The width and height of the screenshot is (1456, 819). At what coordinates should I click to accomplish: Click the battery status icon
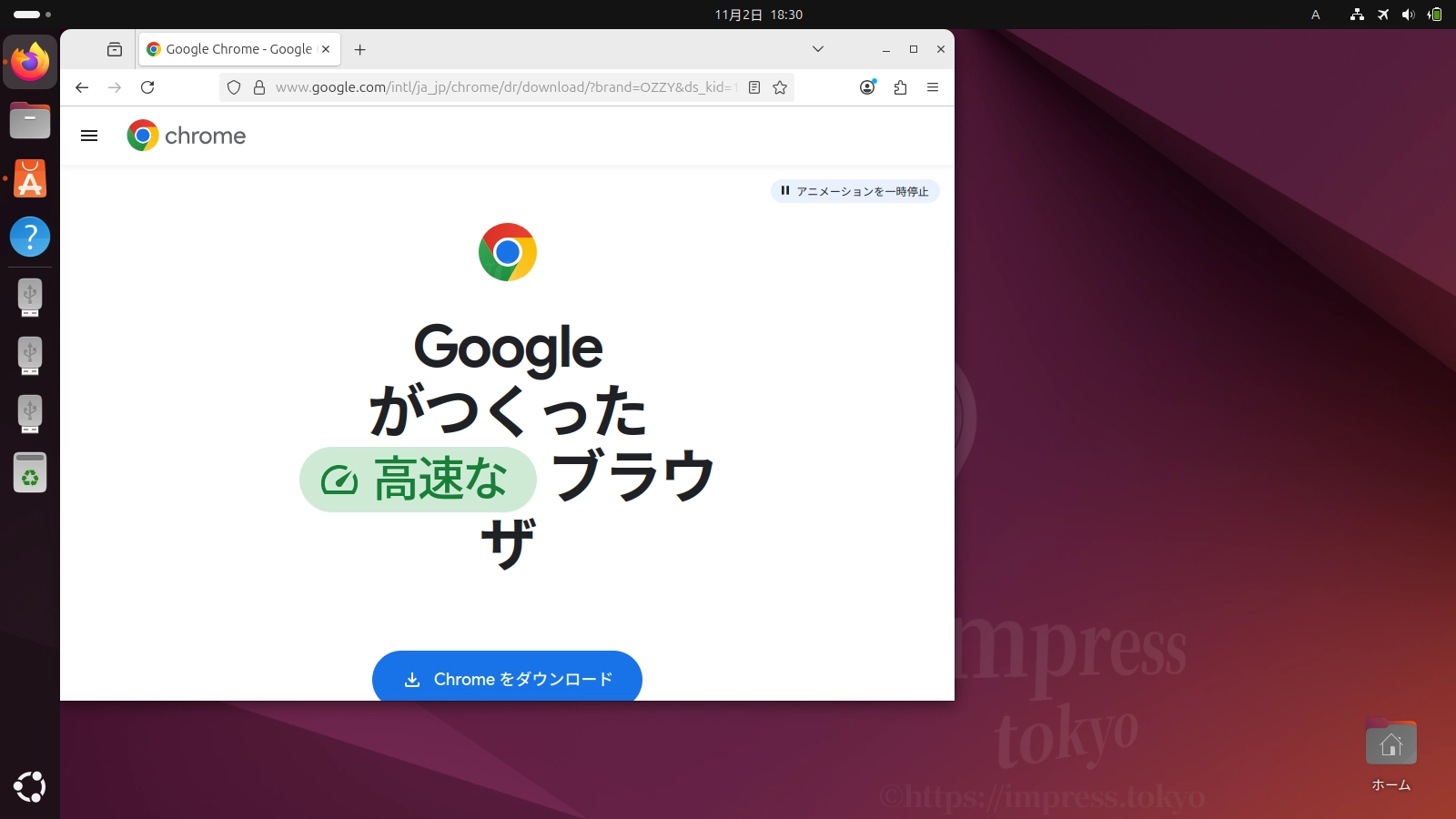click(x=1435, y=15)
